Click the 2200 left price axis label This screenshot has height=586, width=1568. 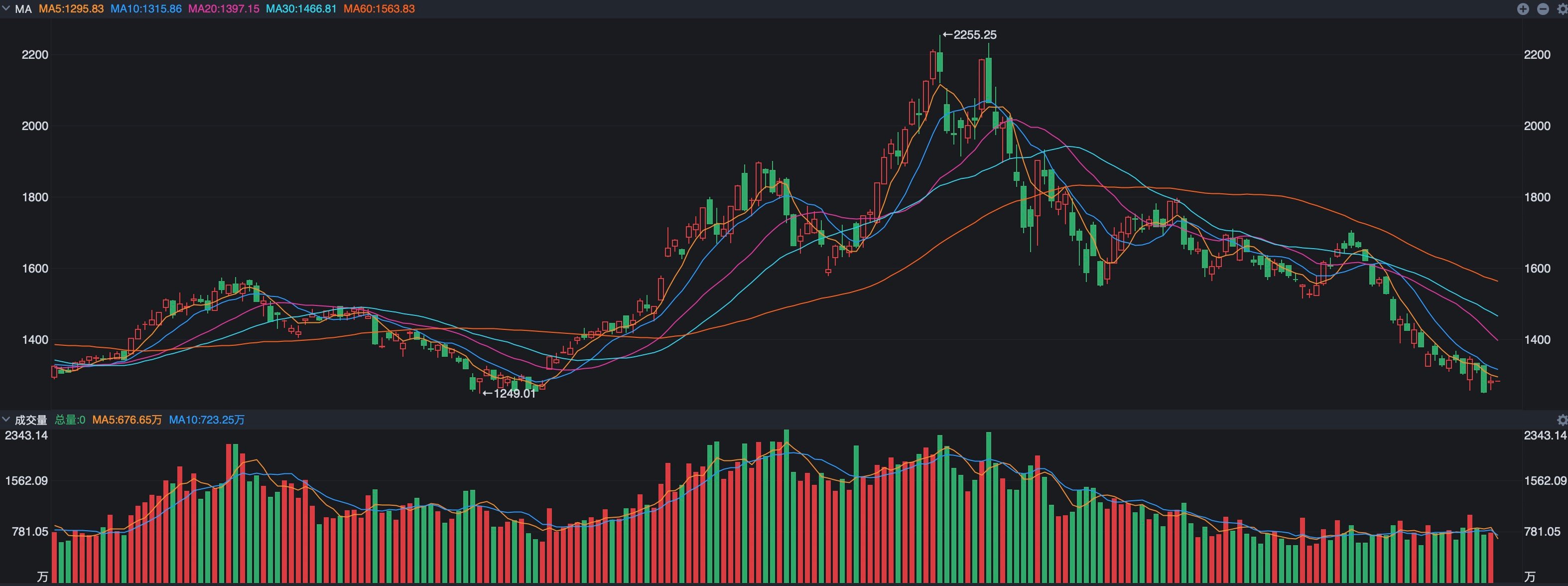[x=35, y=55]
